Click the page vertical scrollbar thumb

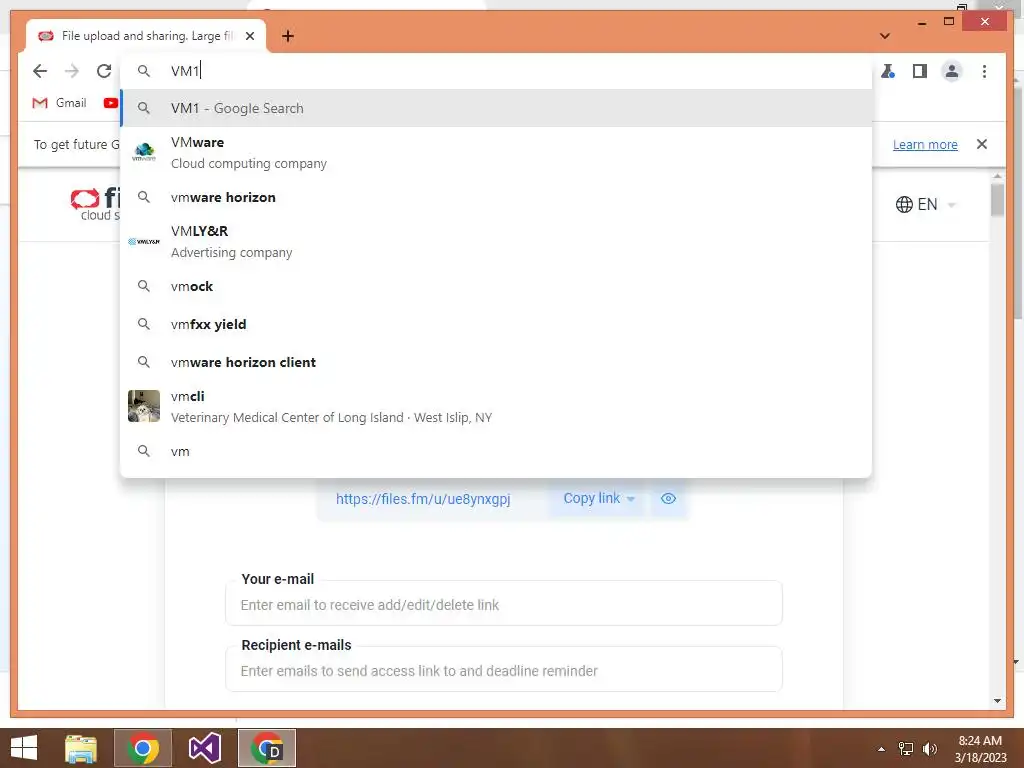(997, 200)
